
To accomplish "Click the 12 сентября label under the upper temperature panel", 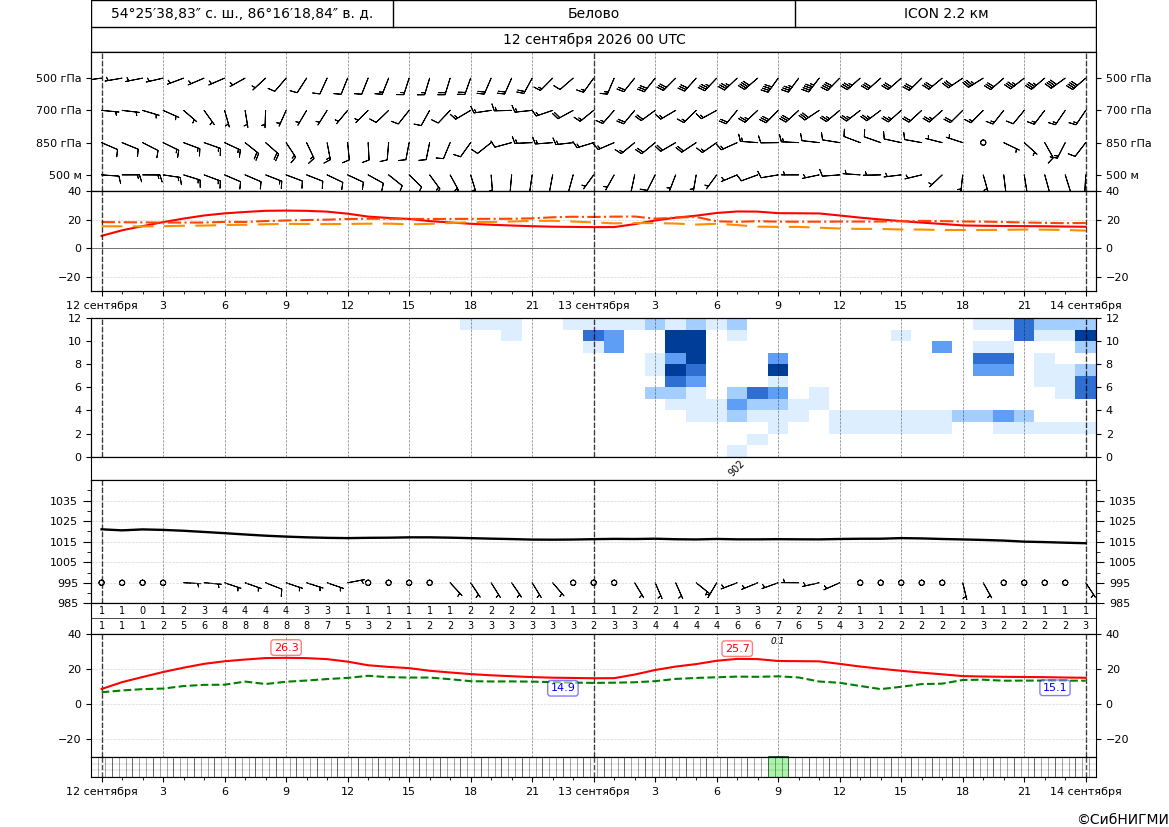I will pos(101,305).
